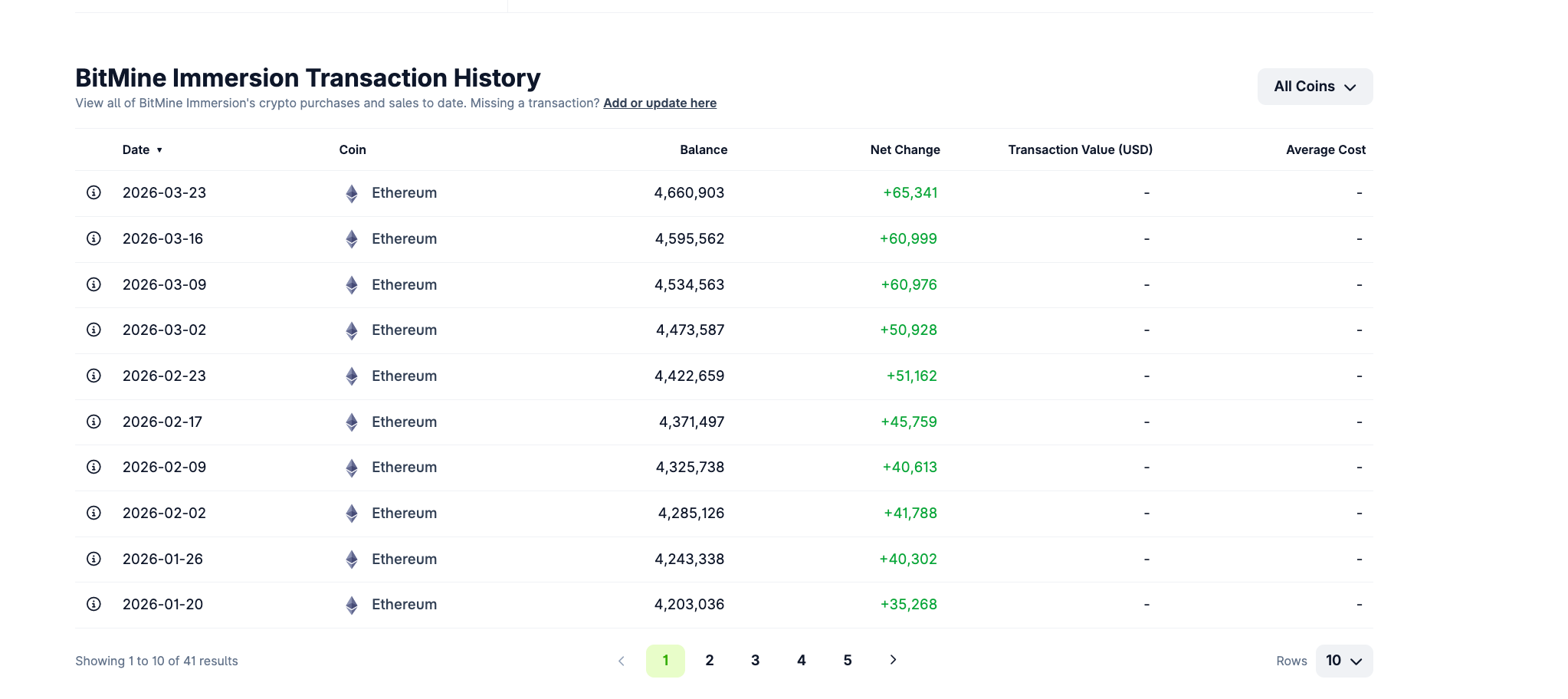Screen dimensions: 1568x699
Task: Click the Balance column header
Action: click(x=704, y=150)
